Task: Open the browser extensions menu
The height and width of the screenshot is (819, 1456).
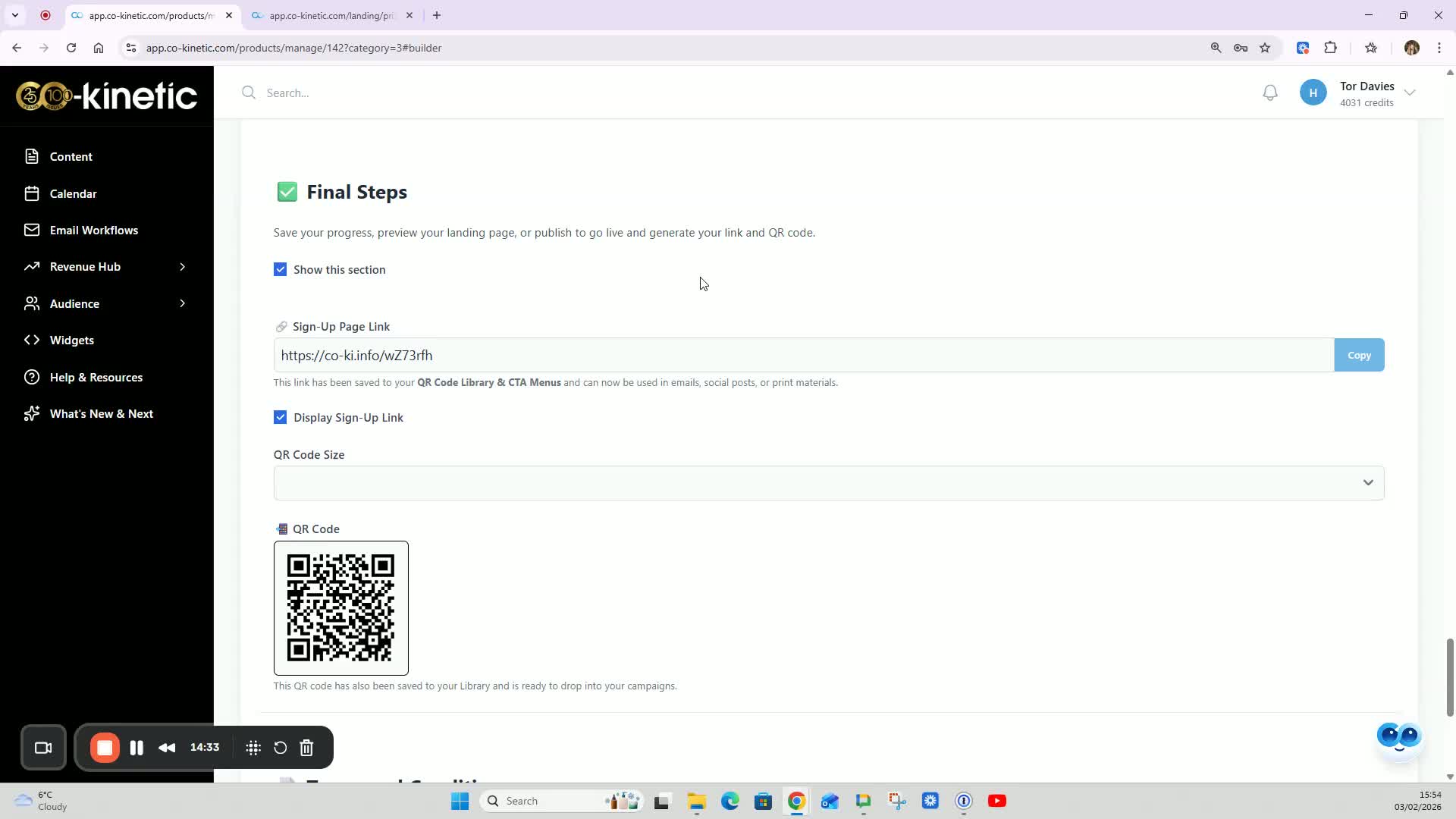Action: [1330, 48]
